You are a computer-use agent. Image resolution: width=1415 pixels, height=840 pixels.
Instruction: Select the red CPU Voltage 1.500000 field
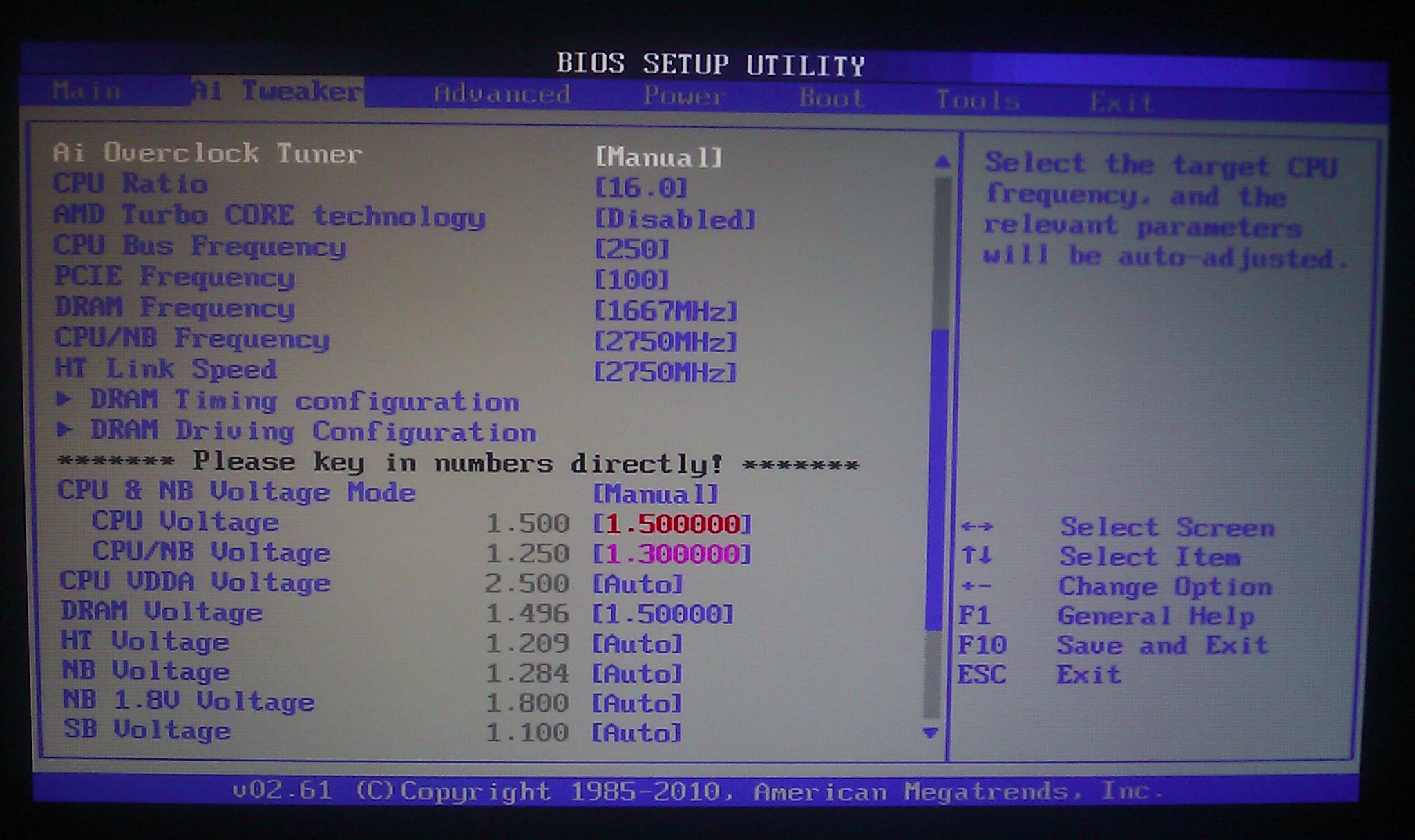(x=672, y=524)
